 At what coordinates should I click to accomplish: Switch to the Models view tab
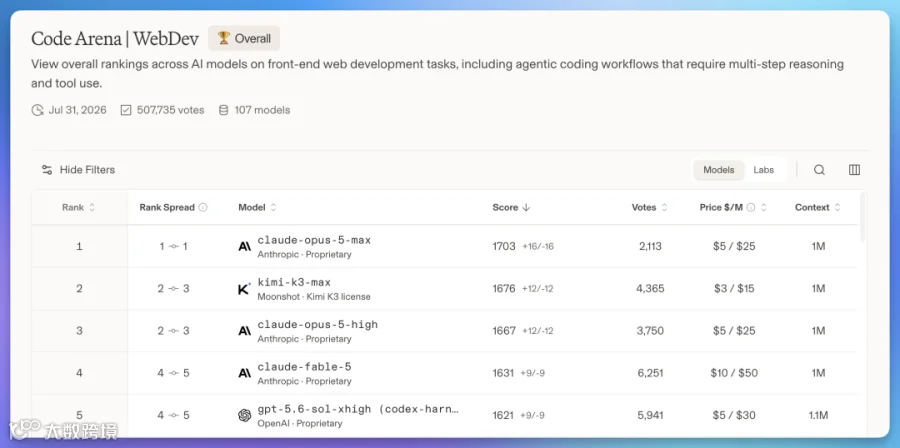719,170
